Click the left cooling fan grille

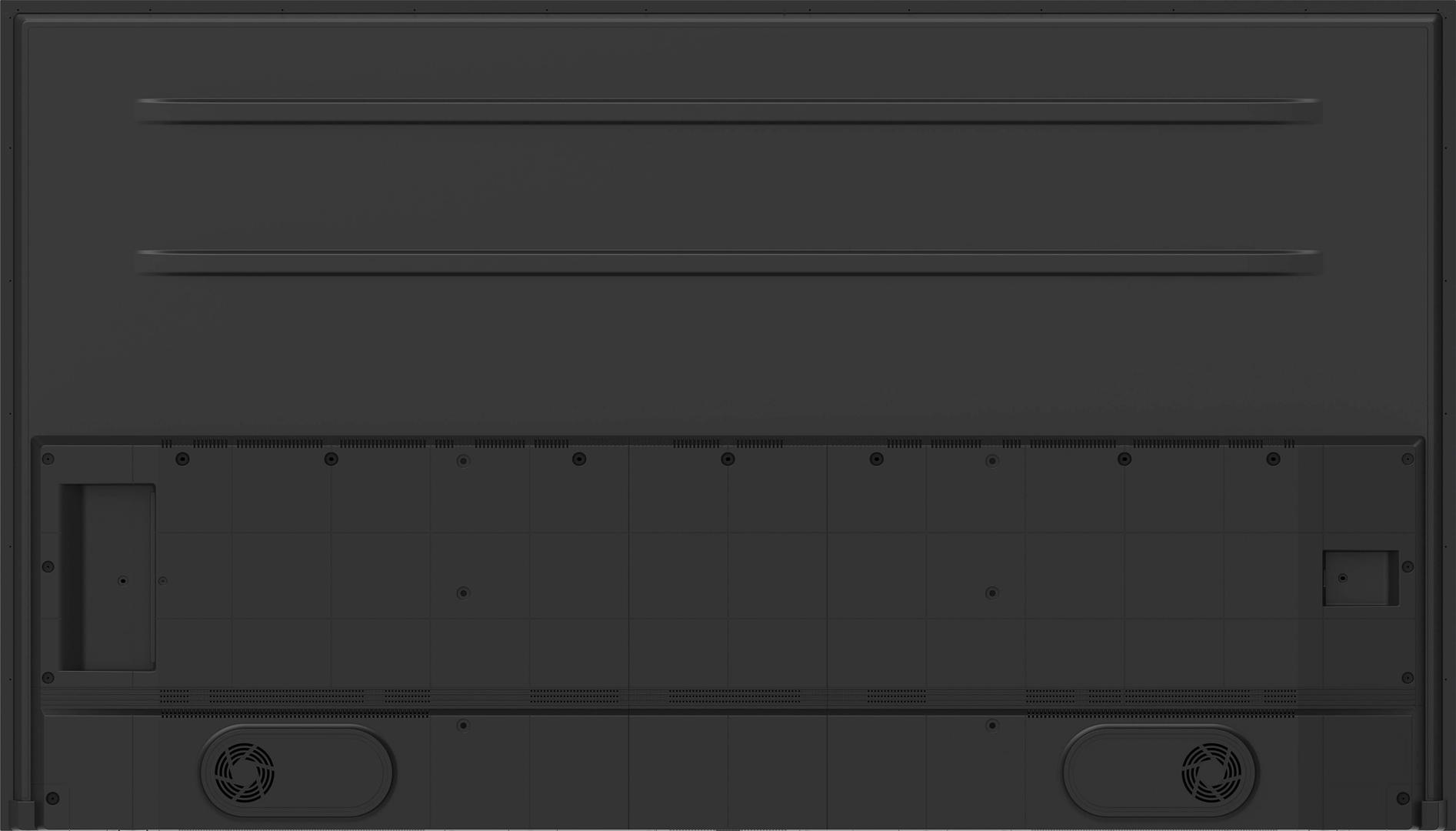245,772
